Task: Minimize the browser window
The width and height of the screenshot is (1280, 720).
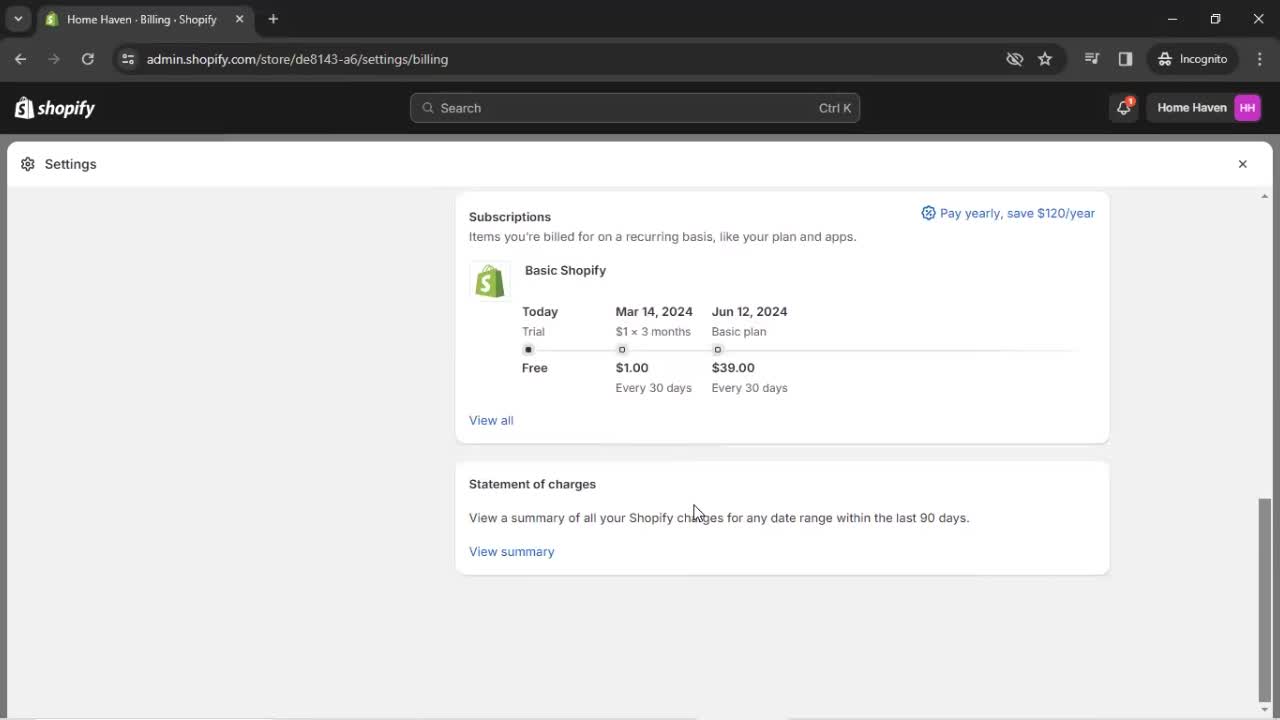Action: [1174, 19]
